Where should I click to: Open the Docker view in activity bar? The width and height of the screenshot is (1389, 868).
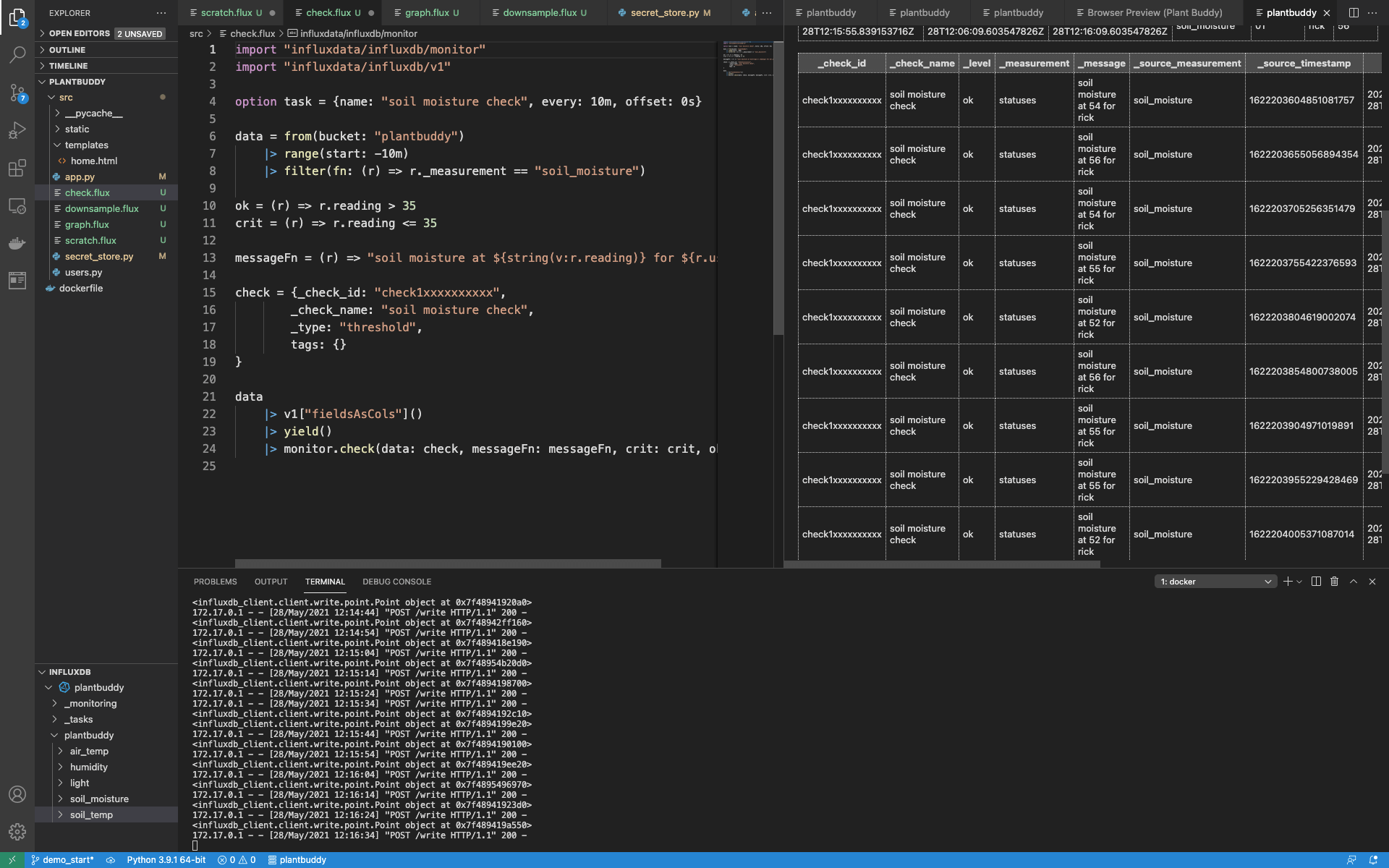[17, 243]
